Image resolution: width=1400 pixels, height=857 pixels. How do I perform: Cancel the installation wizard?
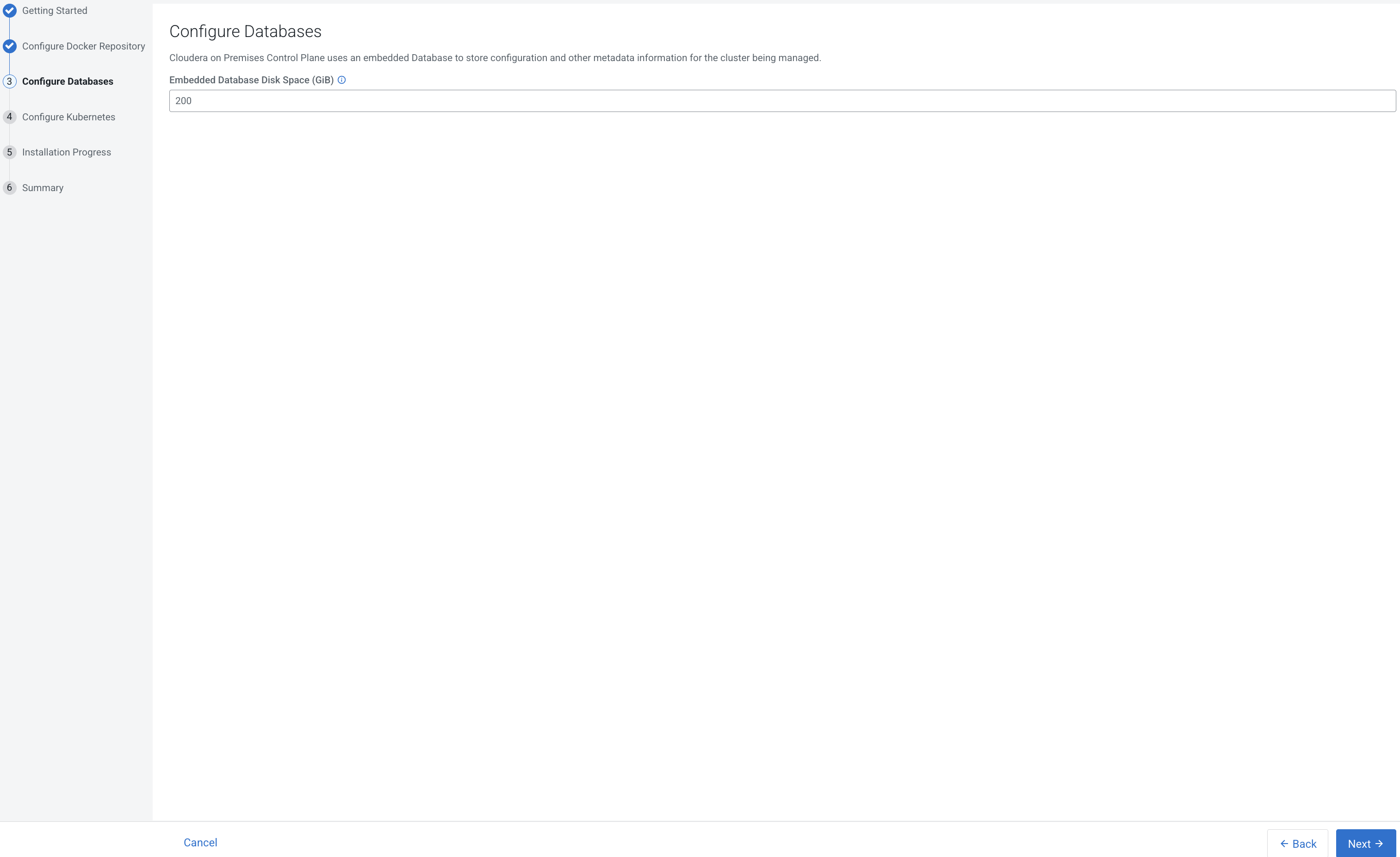[200, 842]
